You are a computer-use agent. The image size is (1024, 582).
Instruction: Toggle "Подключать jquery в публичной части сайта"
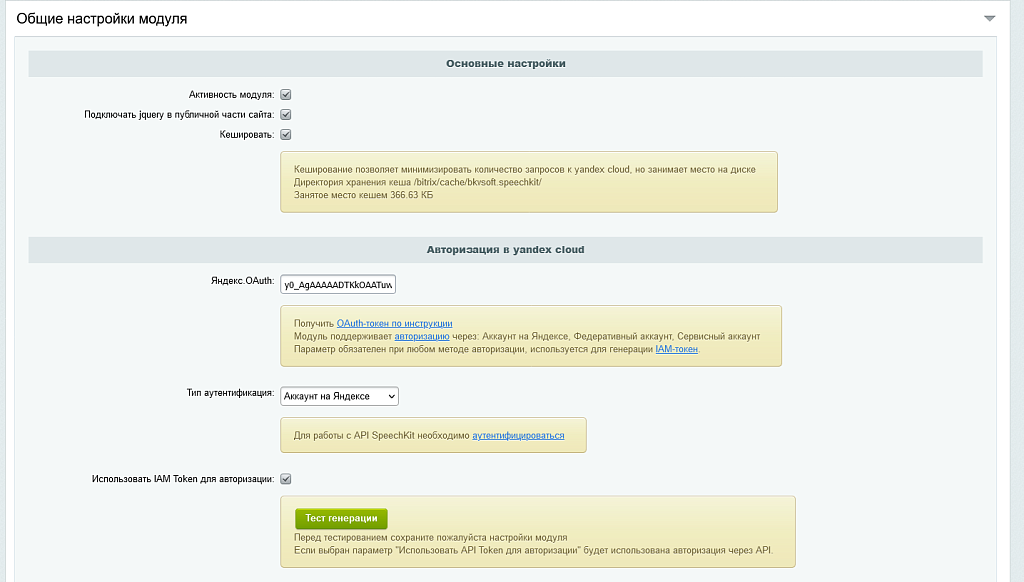click(286, 114)
